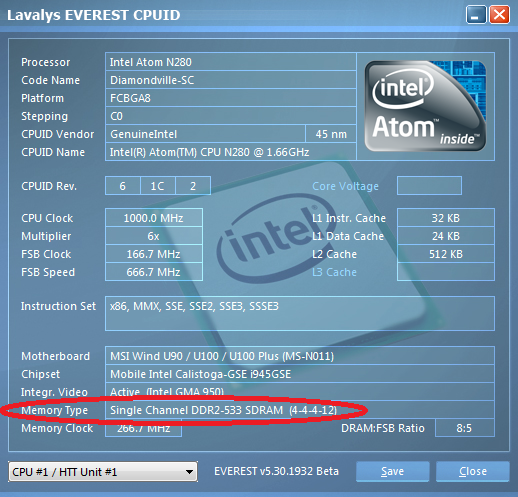Click CPUID Rev. field showing 6
The image size is (518, 497).
[123, 186]
